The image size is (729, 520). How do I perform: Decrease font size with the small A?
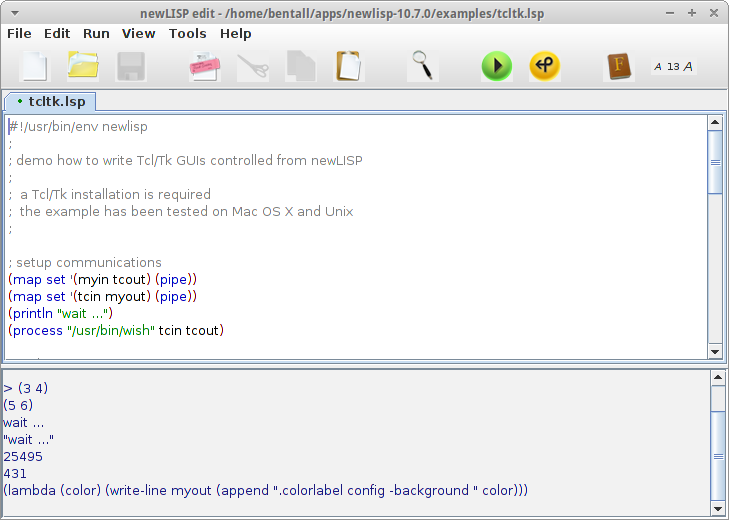pos(657,67)
